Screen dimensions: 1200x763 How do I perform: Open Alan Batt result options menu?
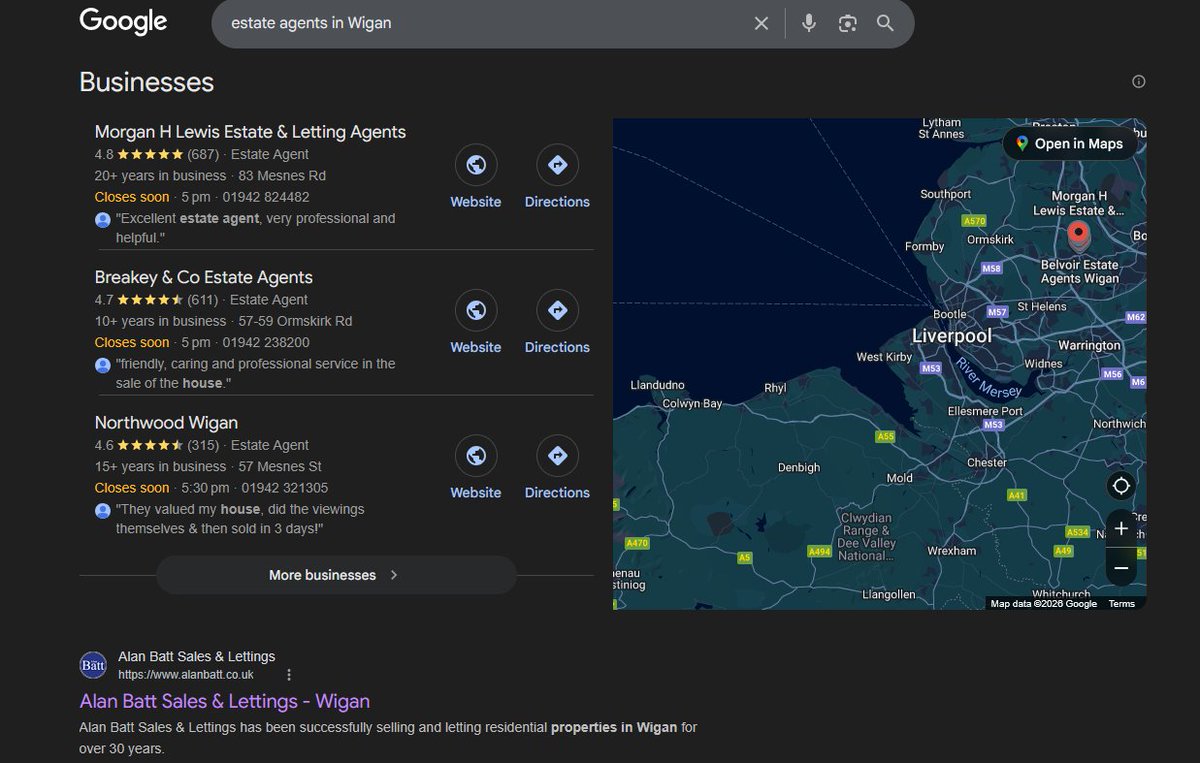(x=289, y=675)
